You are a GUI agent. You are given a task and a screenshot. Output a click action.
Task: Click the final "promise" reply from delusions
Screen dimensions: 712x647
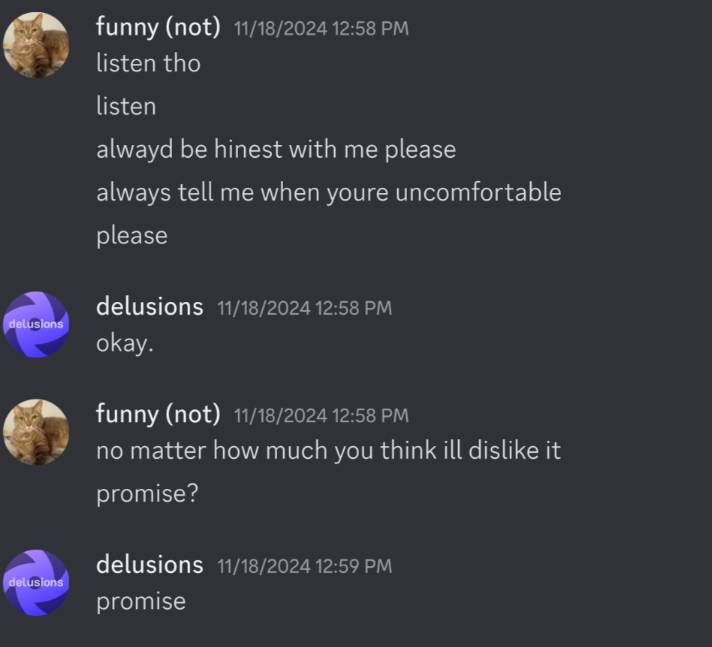point(141,601)
